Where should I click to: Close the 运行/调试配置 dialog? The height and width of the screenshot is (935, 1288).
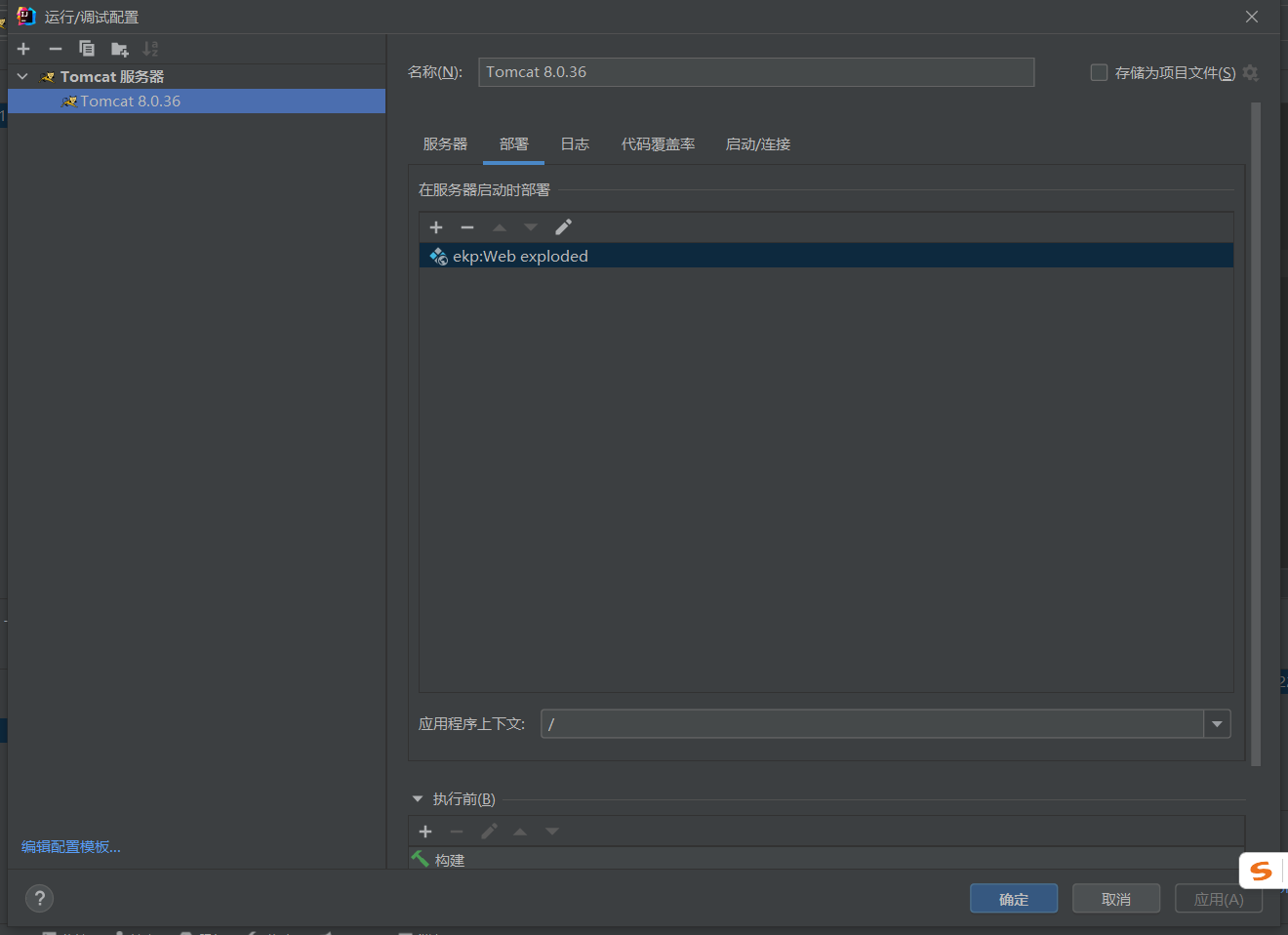click(1252, 17)
